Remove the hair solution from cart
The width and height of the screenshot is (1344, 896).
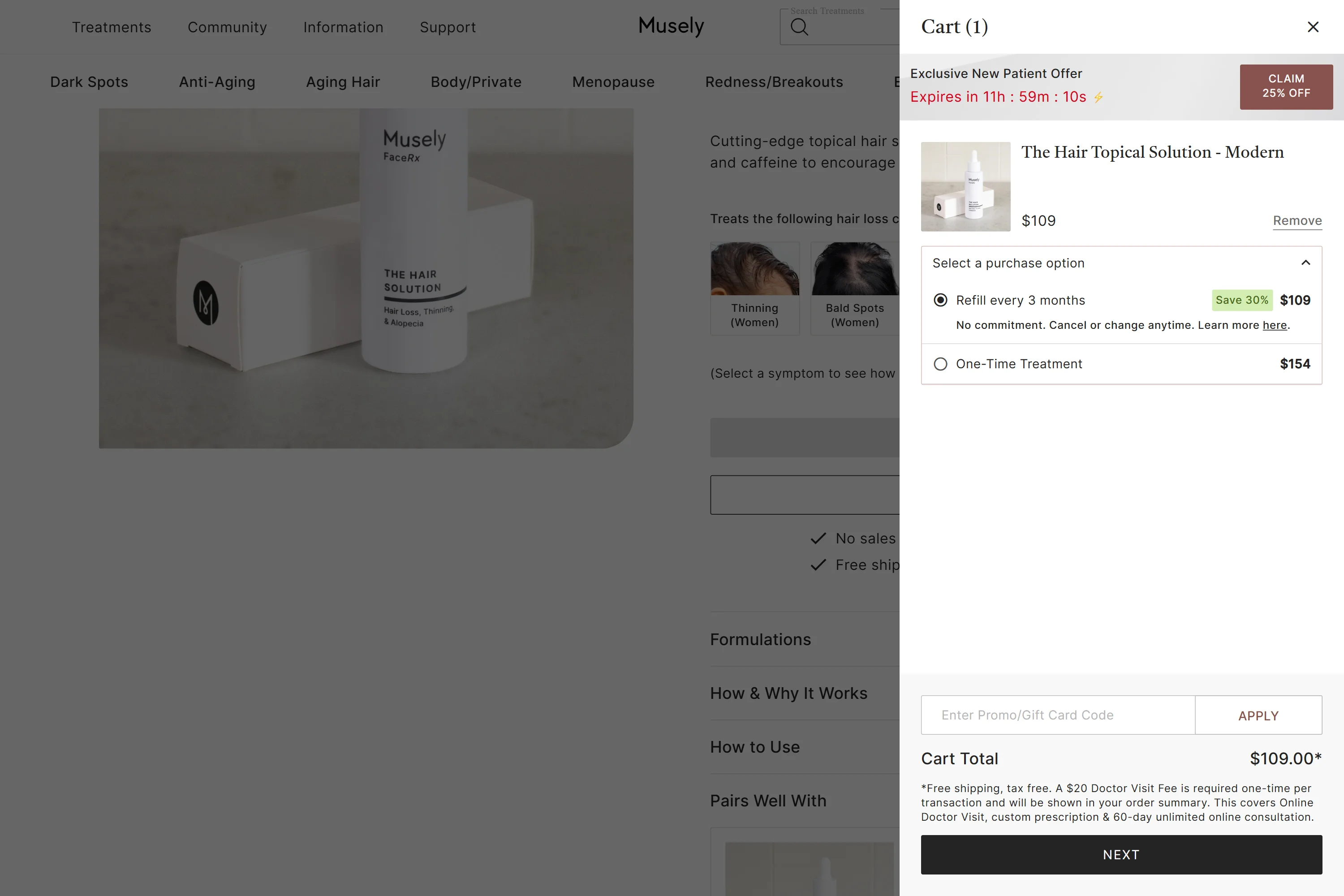click(1297, 220)
